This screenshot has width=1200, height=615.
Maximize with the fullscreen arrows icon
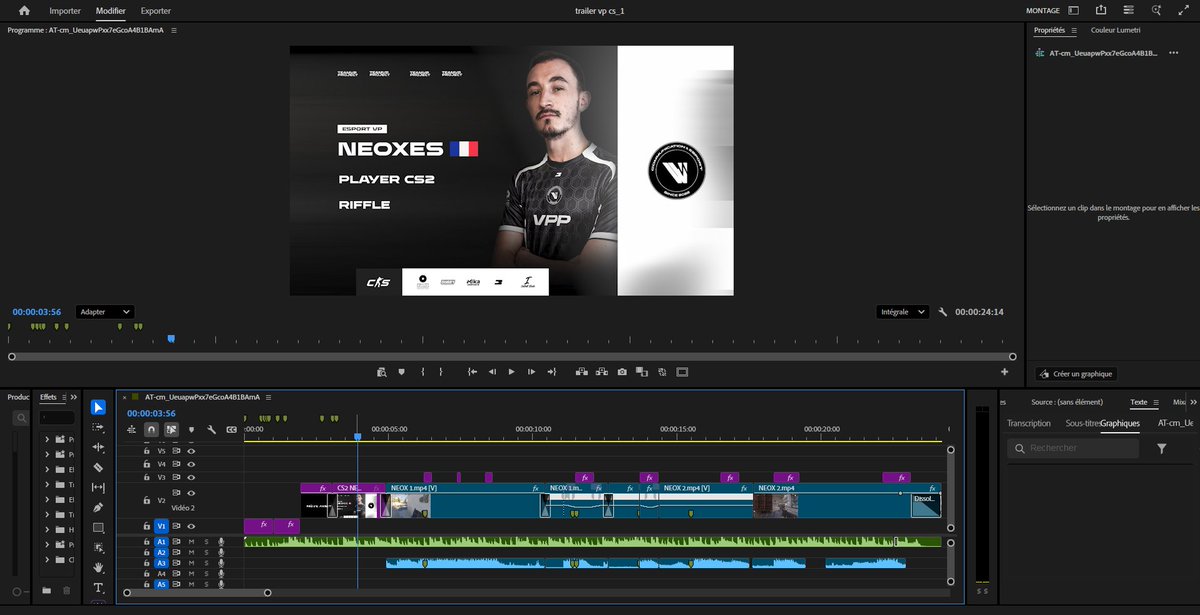pos(1183,11)
